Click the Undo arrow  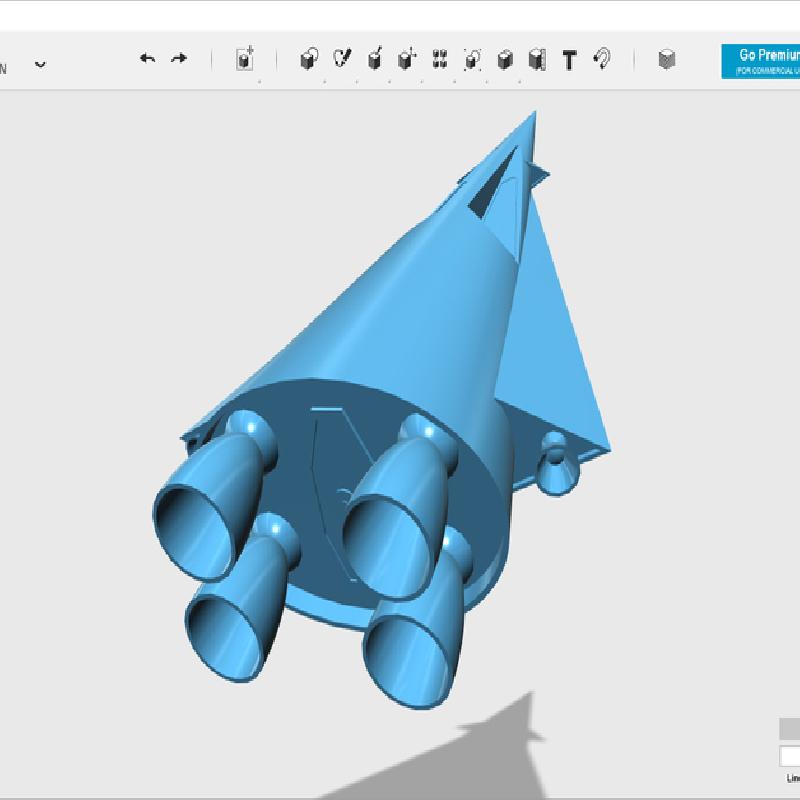147,59
